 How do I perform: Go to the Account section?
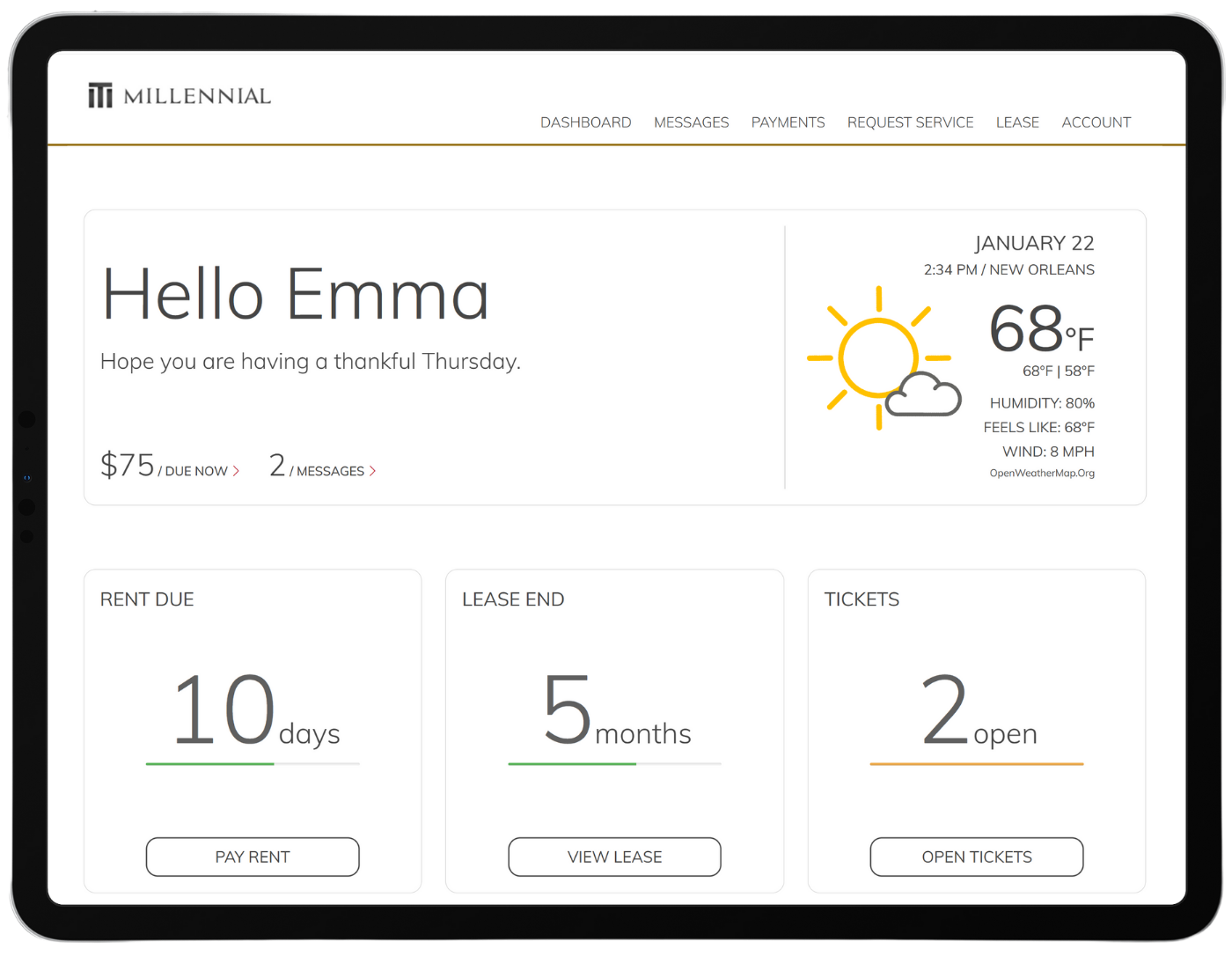click(x=1096, y=121)
